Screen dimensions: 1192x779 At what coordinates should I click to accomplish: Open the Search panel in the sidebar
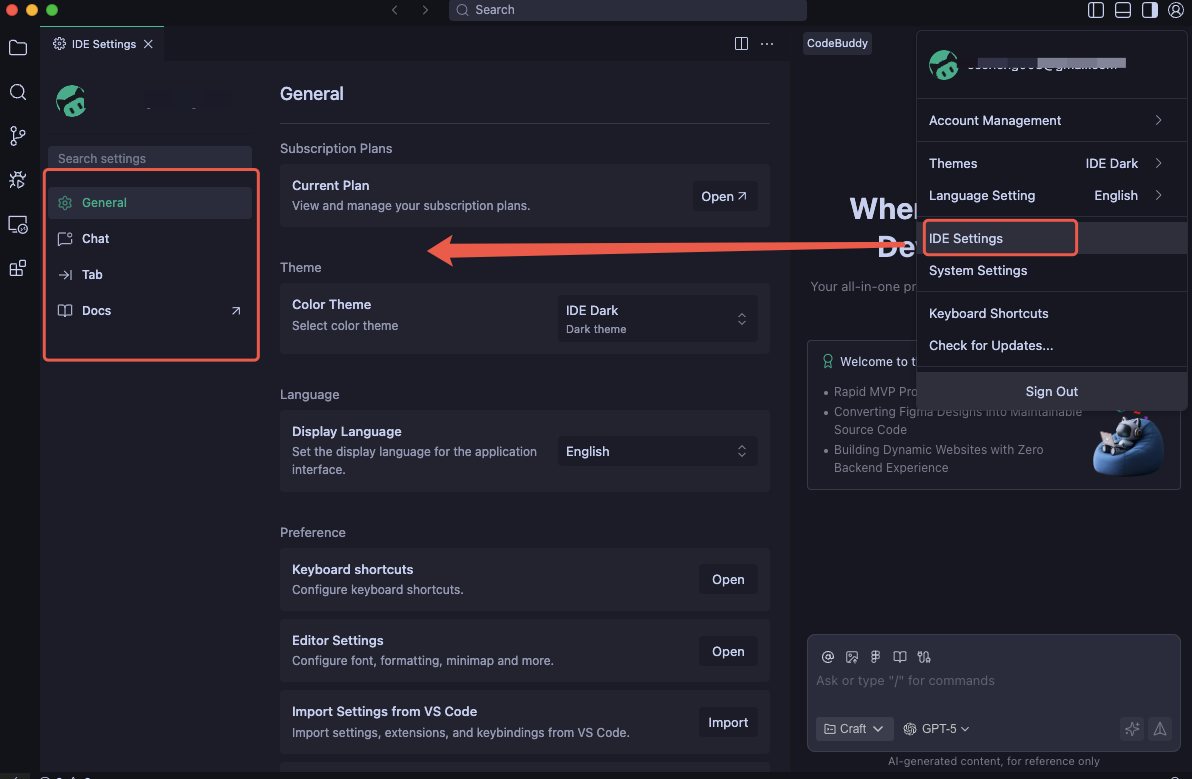tap(17, 92)
